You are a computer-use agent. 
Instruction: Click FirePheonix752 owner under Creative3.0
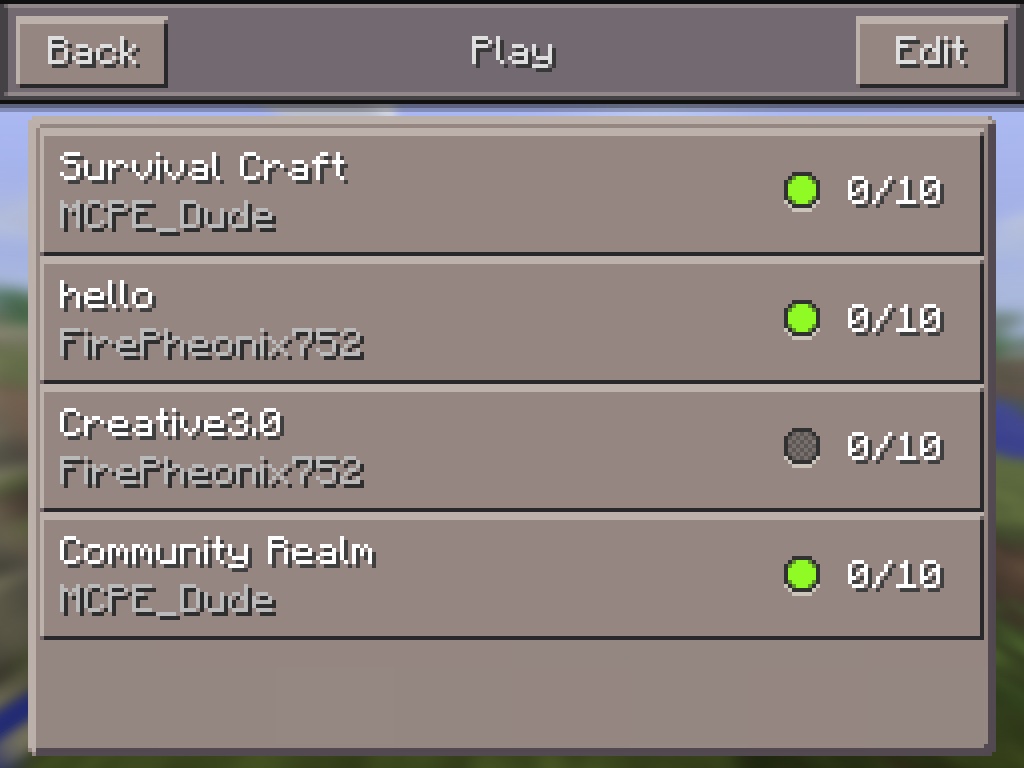[x=212, y=473]
